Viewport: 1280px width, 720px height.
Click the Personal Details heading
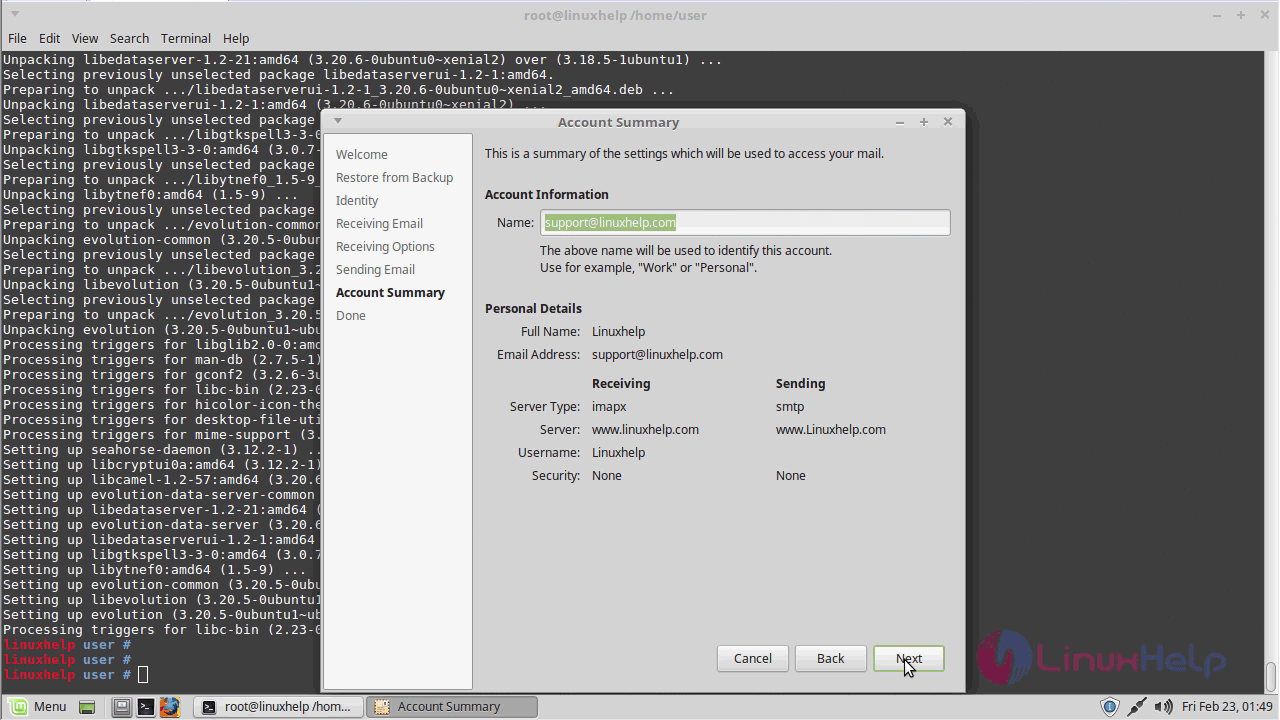pyautogui.click(x=533, y=308)
